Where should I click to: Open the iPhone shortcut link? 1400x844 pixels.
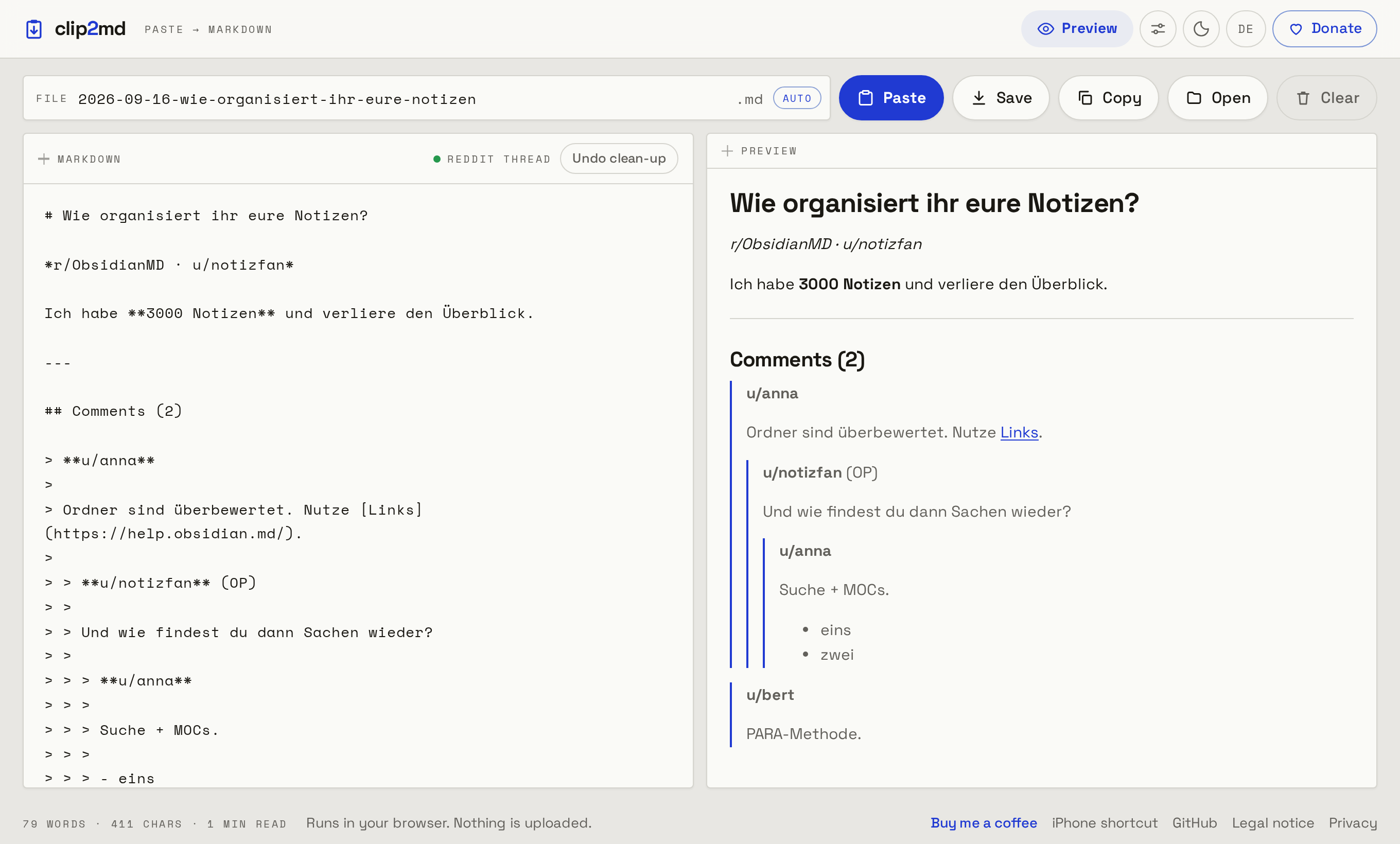(x=1104, y=822)
